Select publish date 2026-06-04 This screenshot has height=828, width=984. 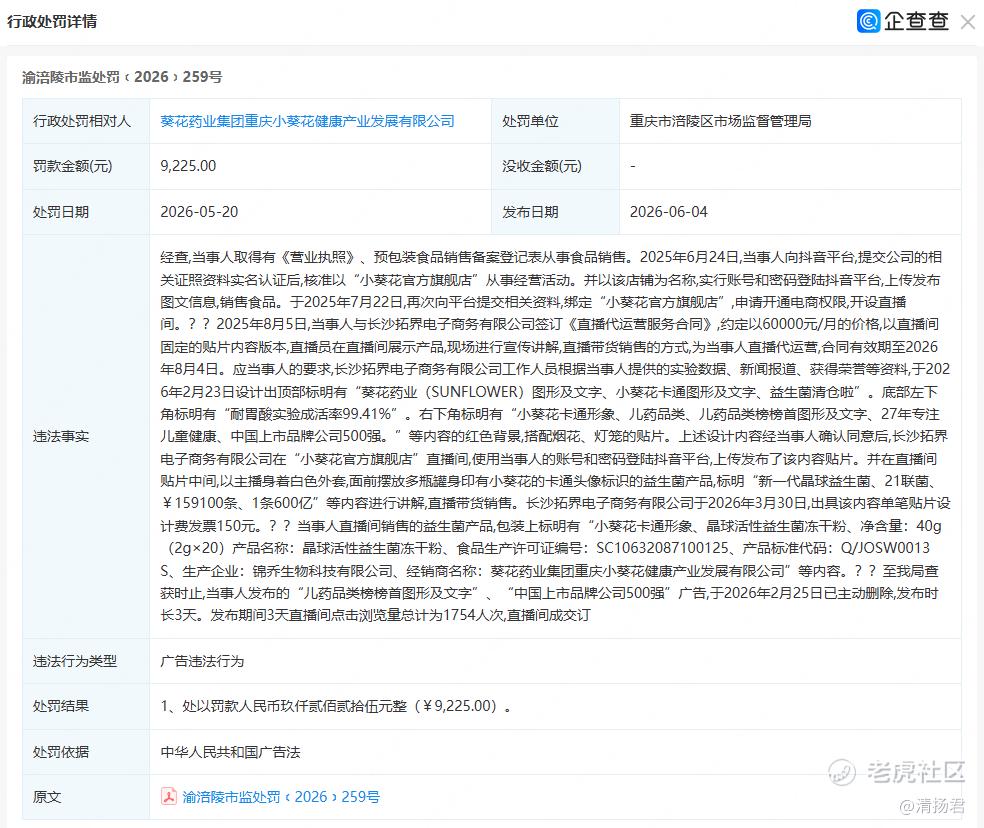pyautogui.click(x=668, y=212)
